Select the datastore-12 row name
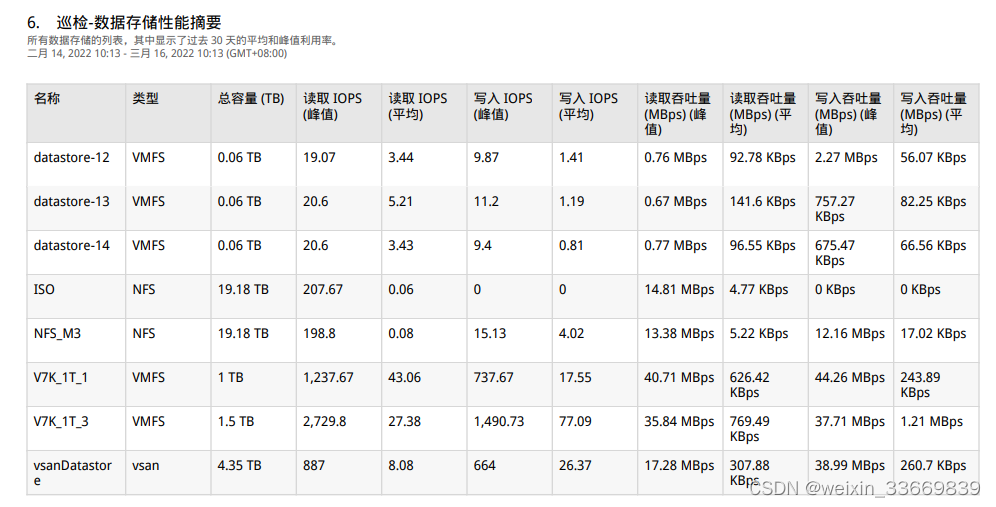This screenshot has height=507, width=996. [72, 157]
